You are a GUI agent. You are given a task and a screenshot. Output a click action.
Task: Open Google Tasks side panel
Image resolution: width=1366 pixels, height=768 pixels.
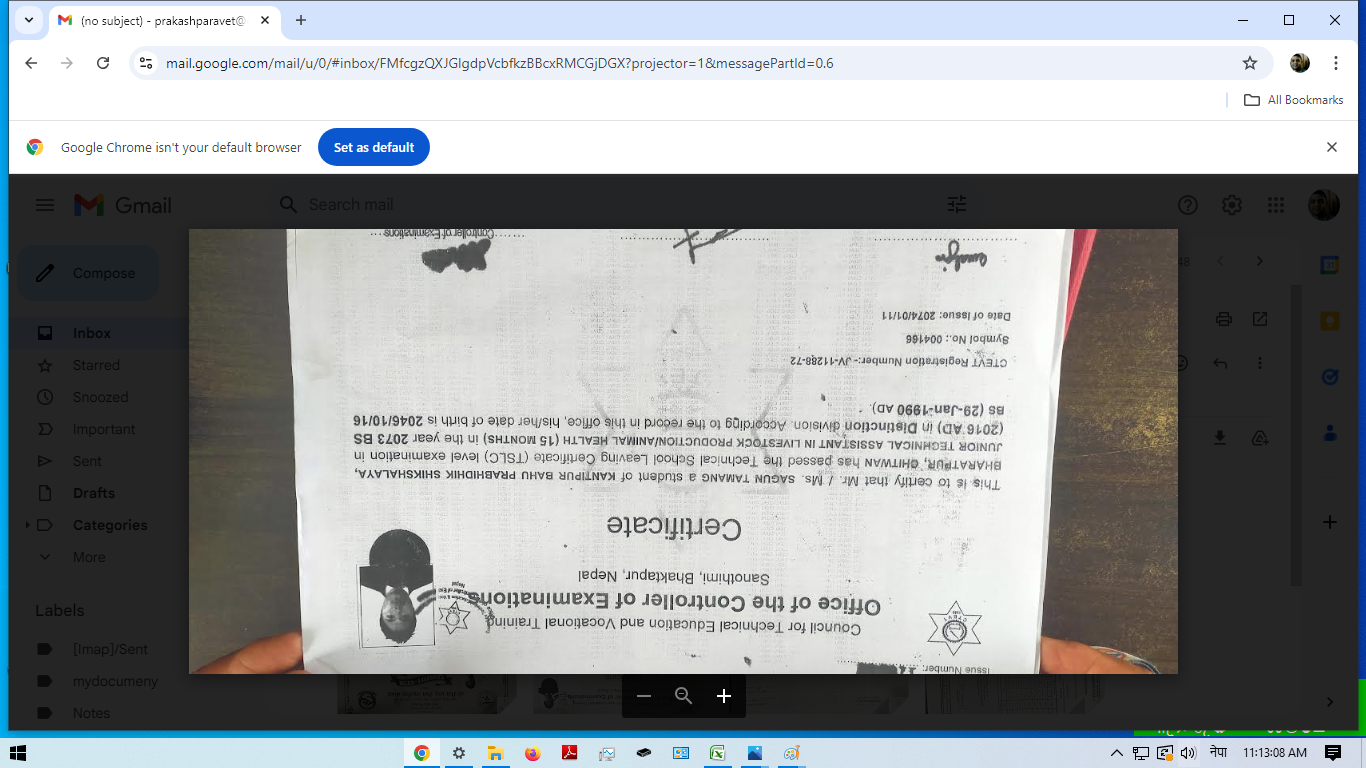(1329, 377)
